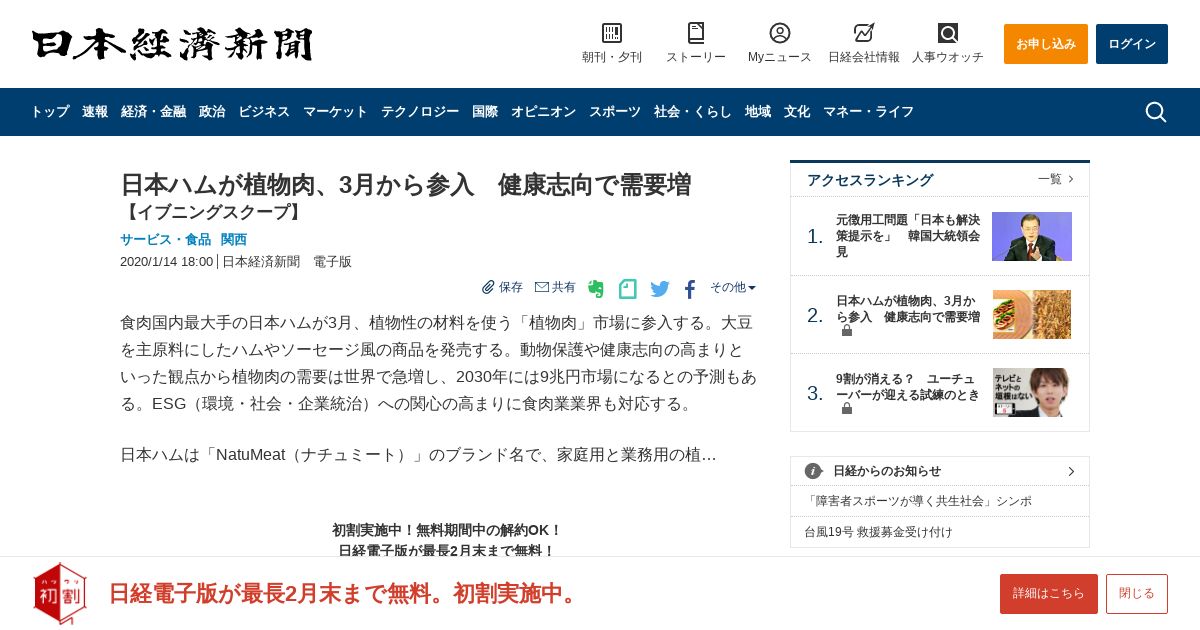Open ranking 1 元徴用工問題 headline

908,236
